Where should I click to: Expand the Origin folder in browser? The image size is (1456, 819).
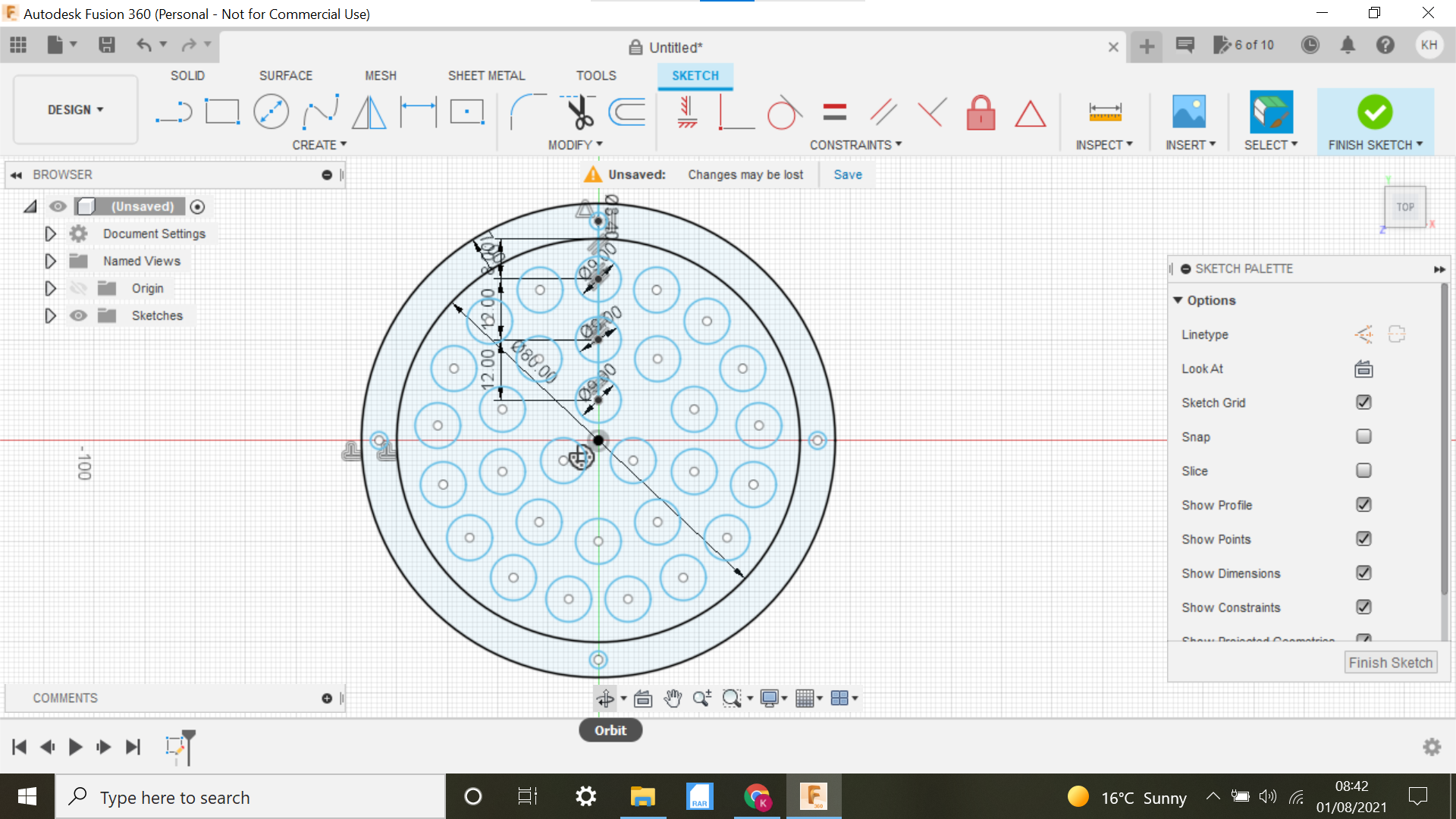click(50, 288)
